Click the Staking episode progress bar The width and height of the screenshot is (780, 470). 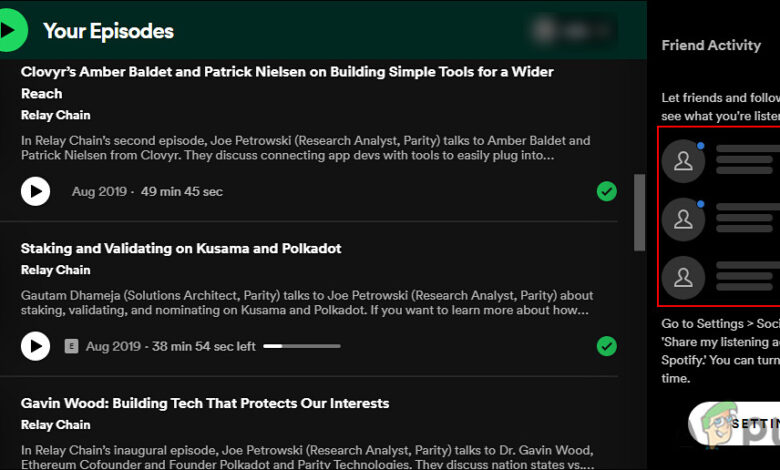click(x=301, y=346)
